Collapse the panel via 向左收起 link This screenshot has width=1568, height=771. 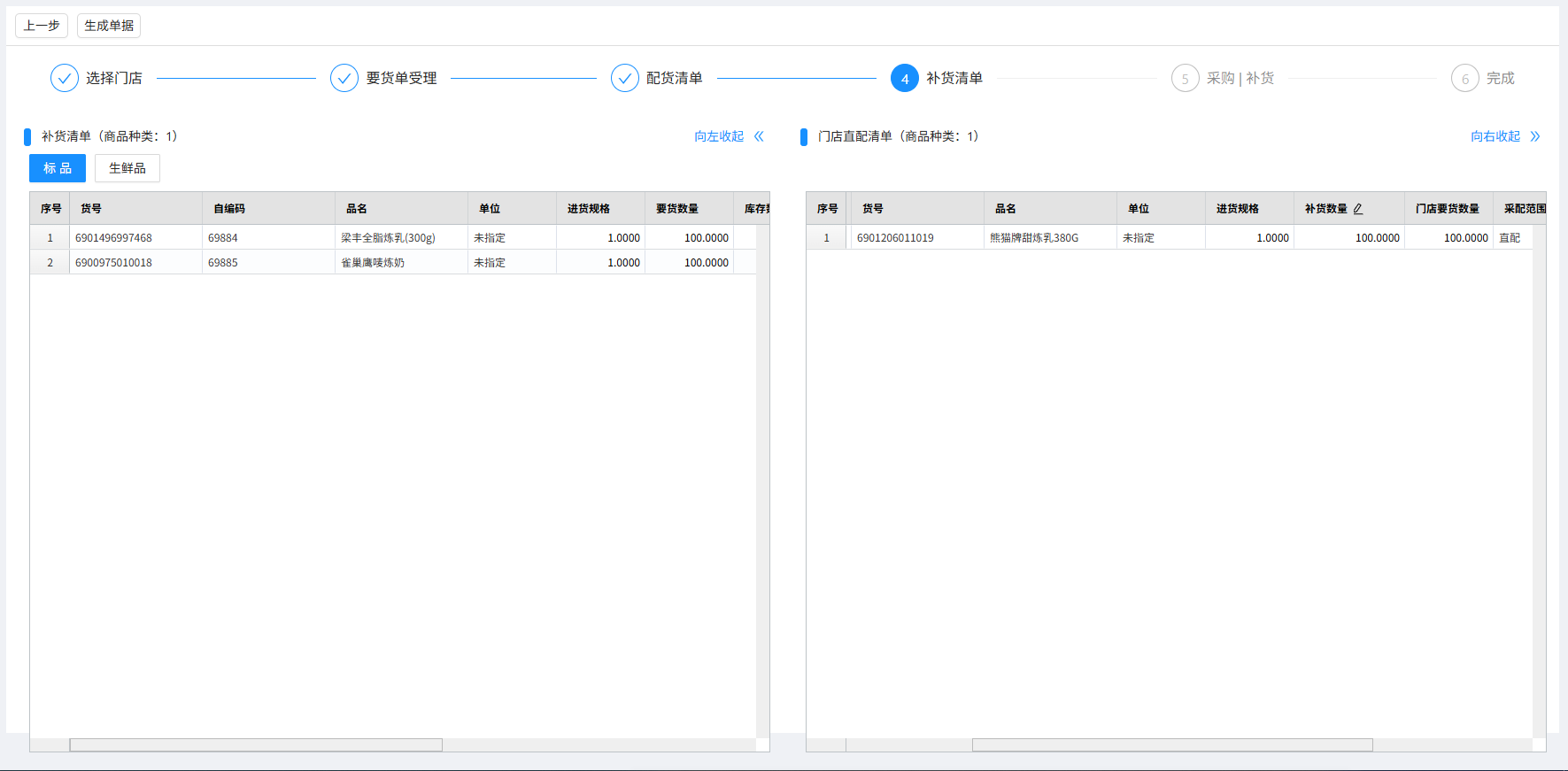point(719,136)
